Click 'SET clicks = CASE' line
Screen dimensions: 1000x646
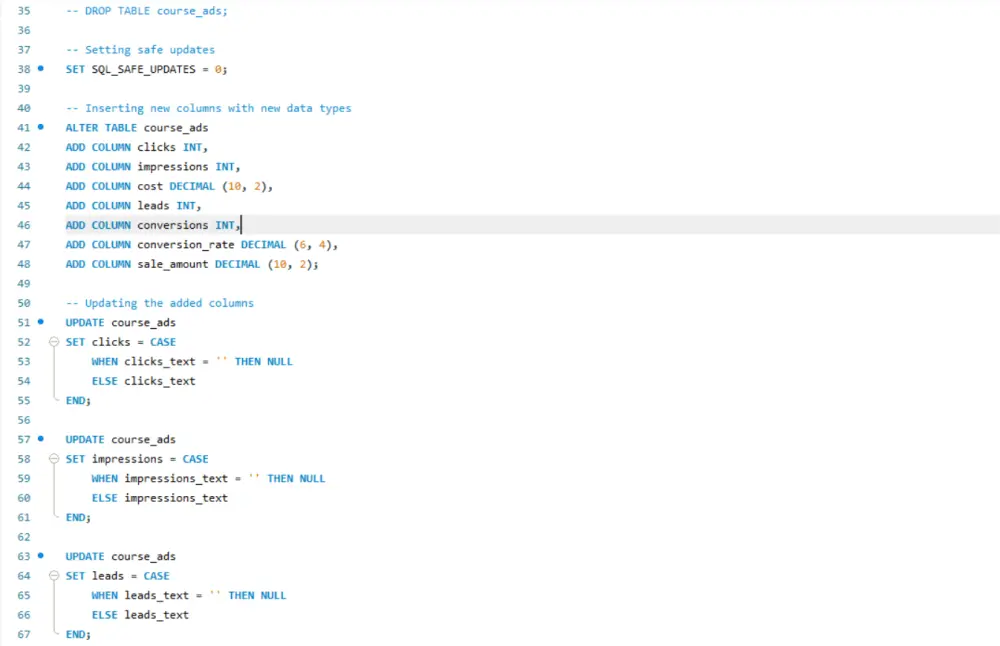coord(121,342)
